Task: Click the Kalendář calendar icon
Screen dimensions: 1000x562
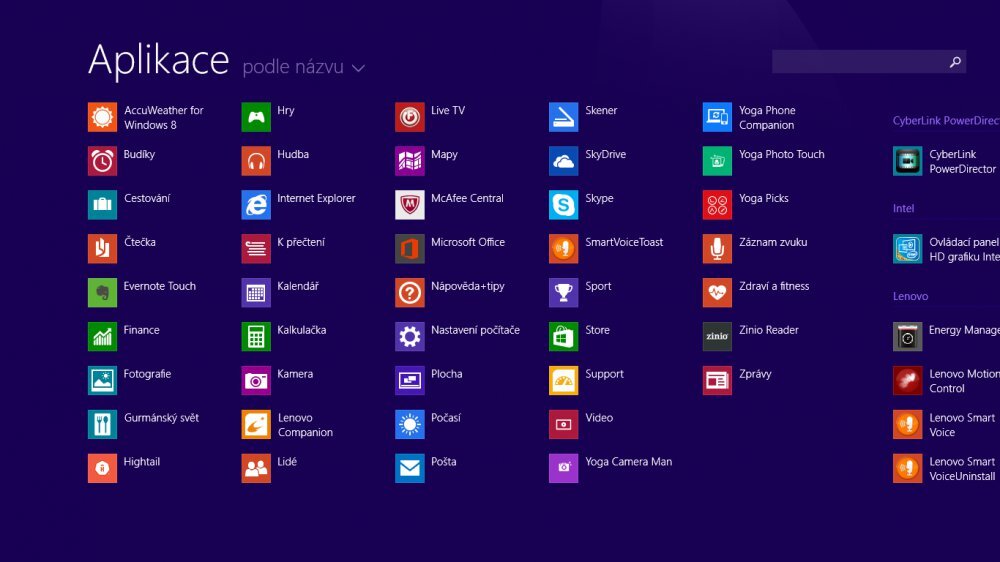Action: click(256, 293)
